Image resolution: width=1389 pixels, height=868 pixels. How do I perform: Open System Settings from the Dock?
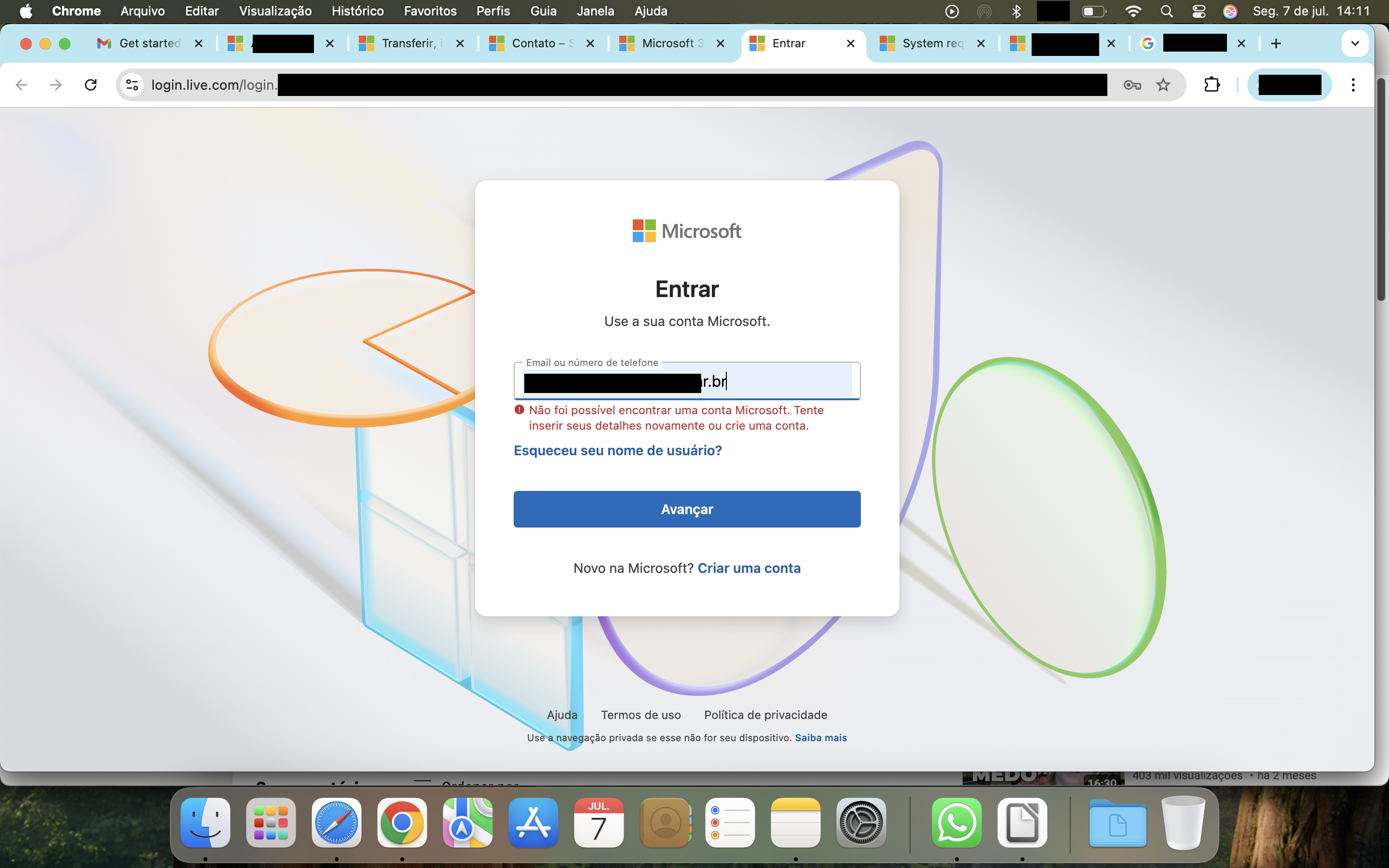click(x=861, y=823)
